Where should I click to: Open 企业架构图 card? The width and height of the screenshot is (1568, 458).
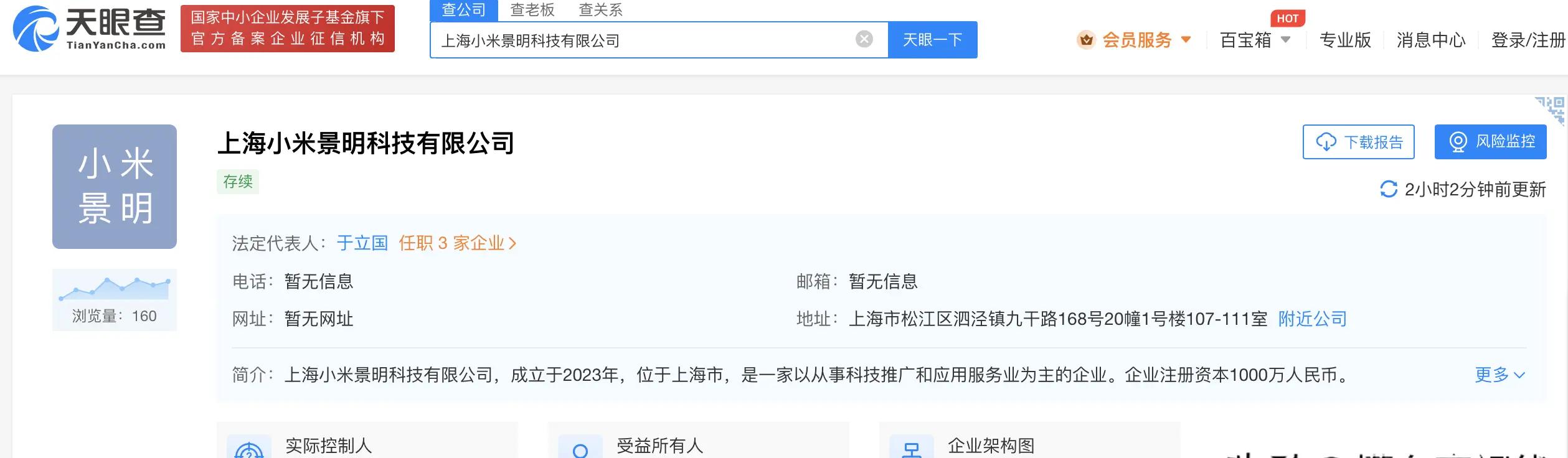click(x=1030, y=440)
